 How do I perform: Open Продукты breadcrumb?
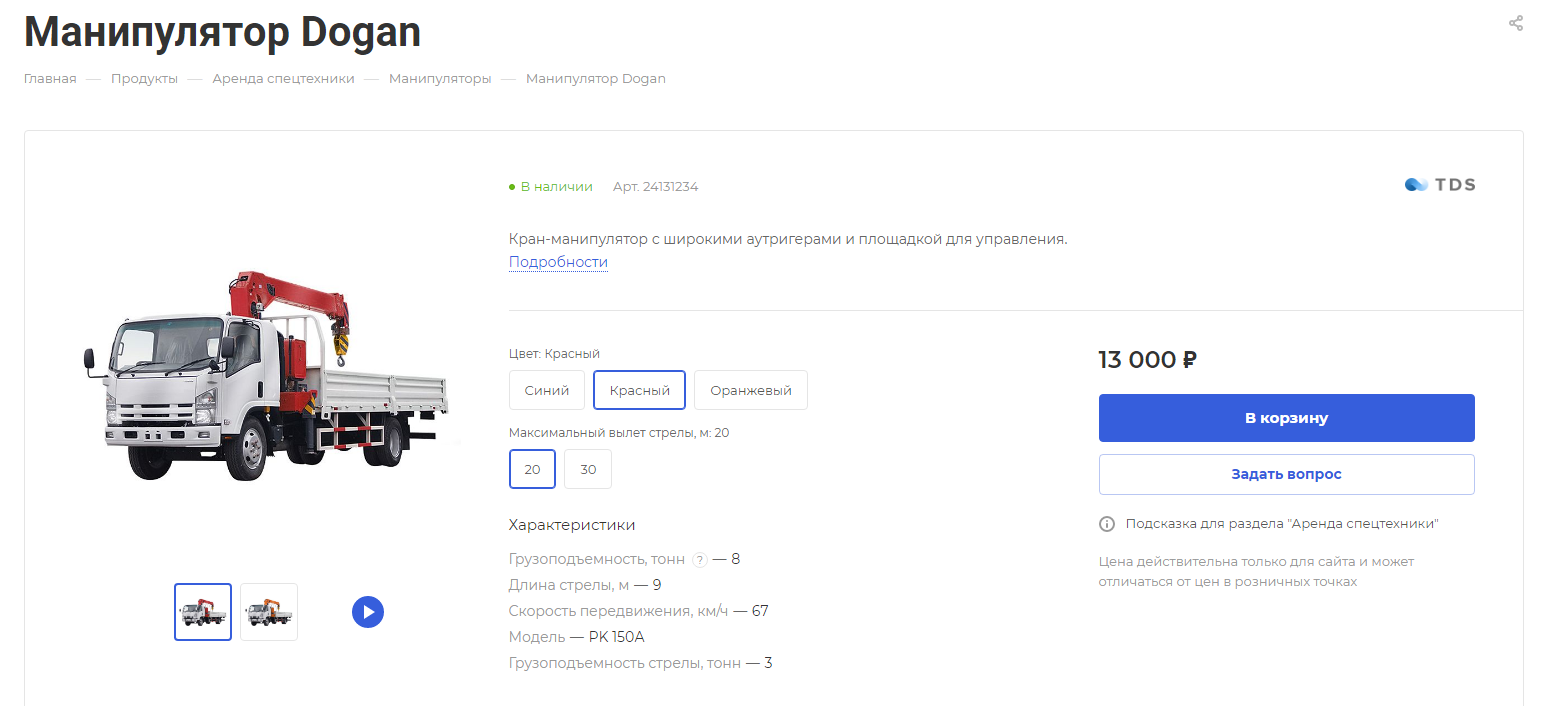(x=144, y=79)
